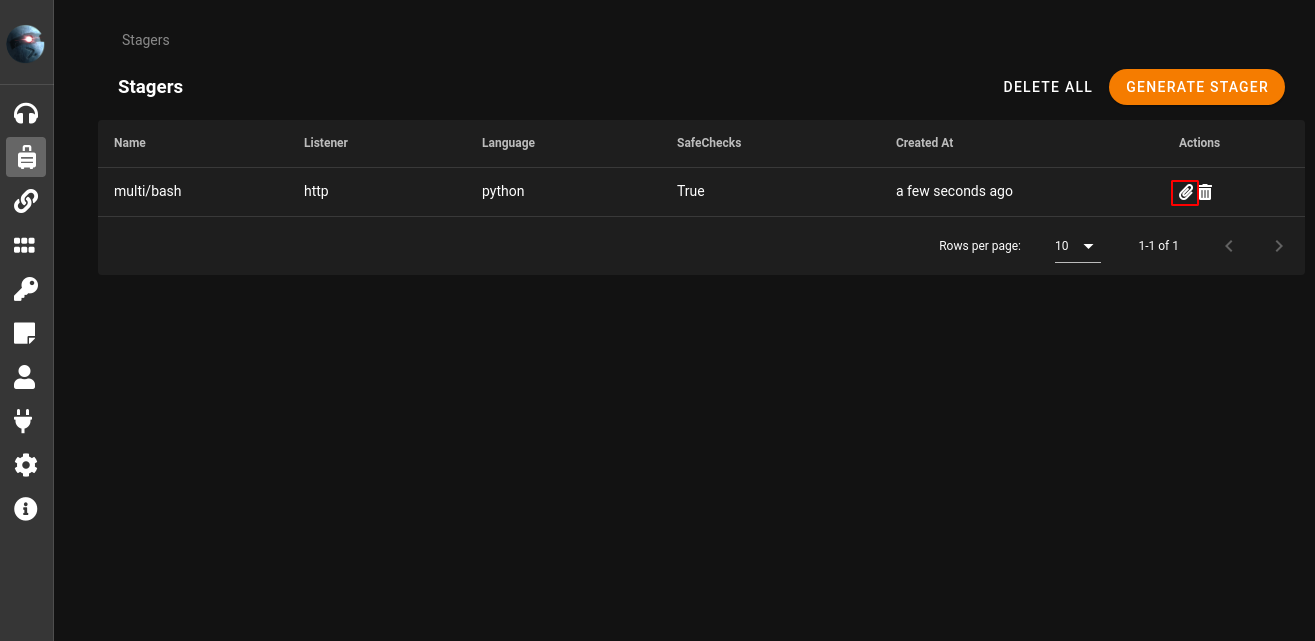Open the Listeners page via headphones icon
Image resolution: width=1315 pixels, height=641 pixels.
[26, 113]
